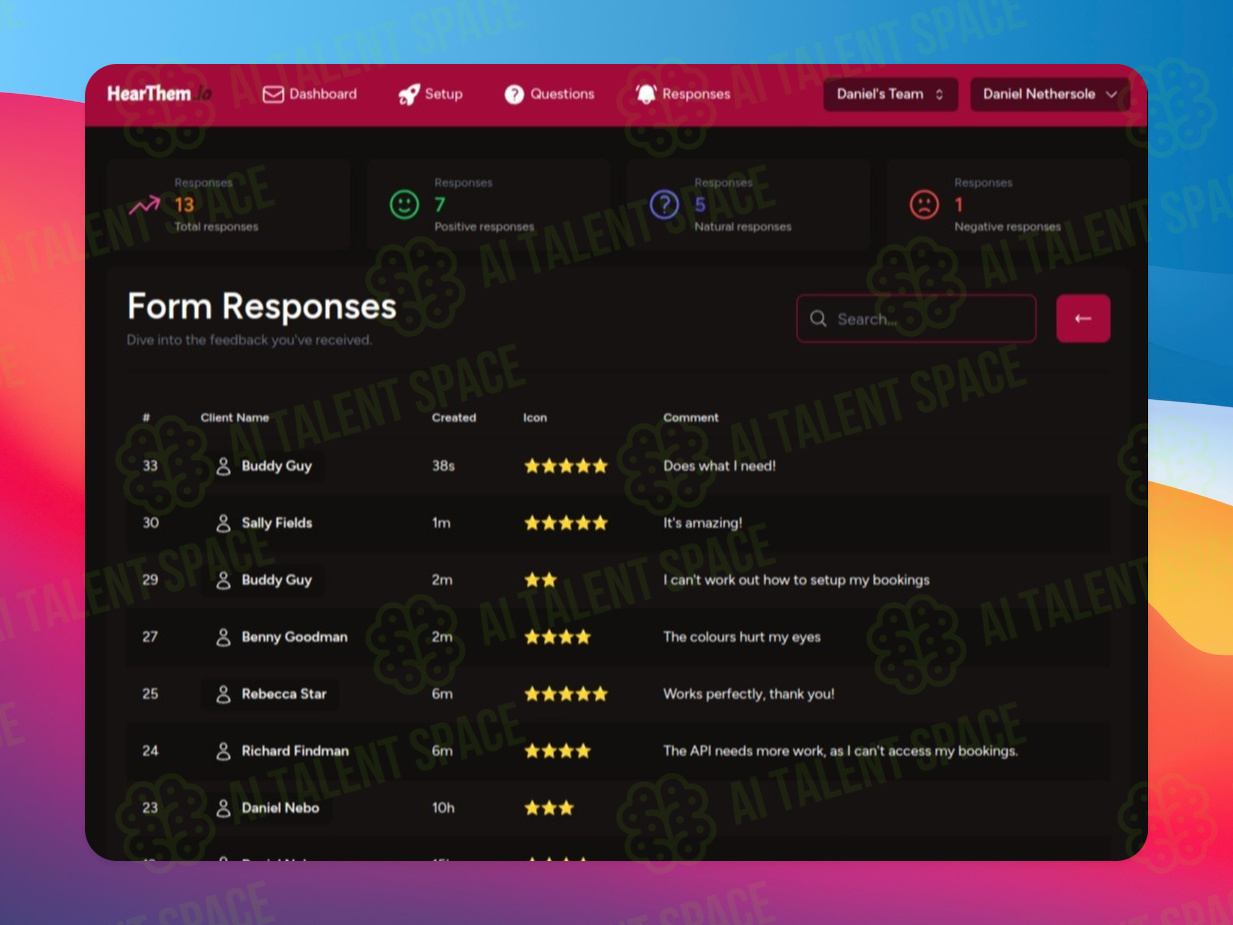This screenshot has width=1233, height=925.
Task: Click the Created column header
Action: pos(454,418)
